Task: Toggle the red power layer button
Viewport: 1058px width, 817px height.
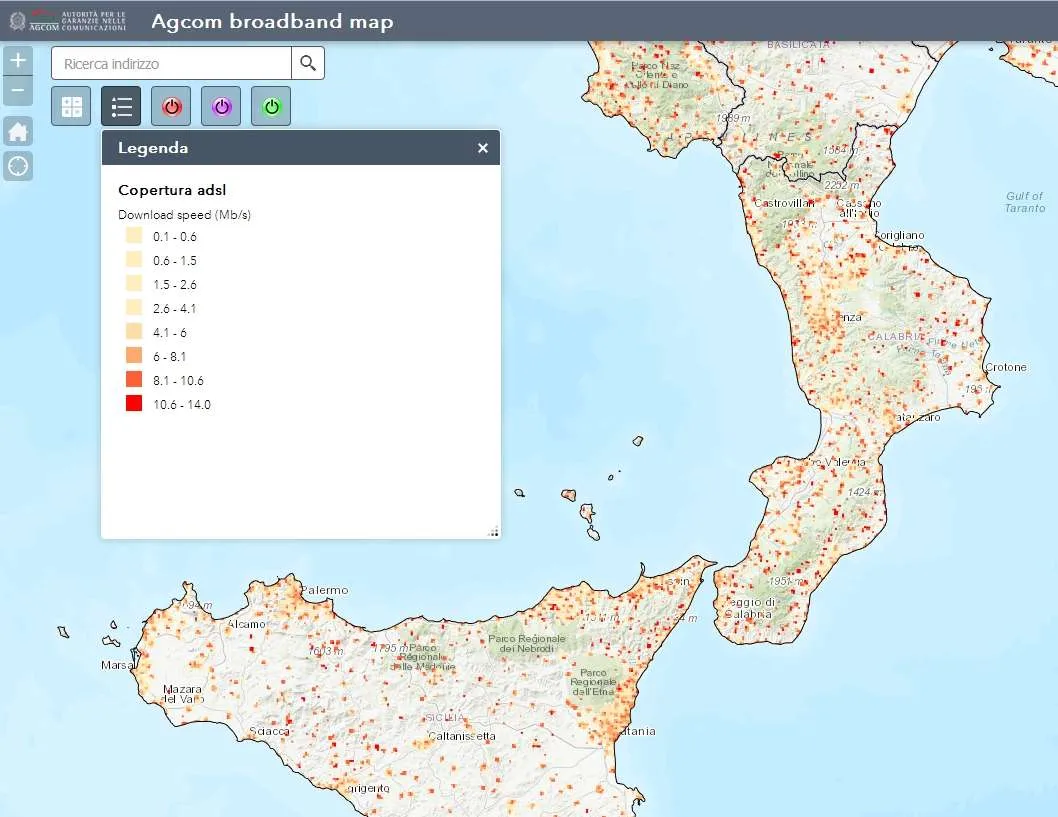Action: pyautogui.click(x=171, y=106)
